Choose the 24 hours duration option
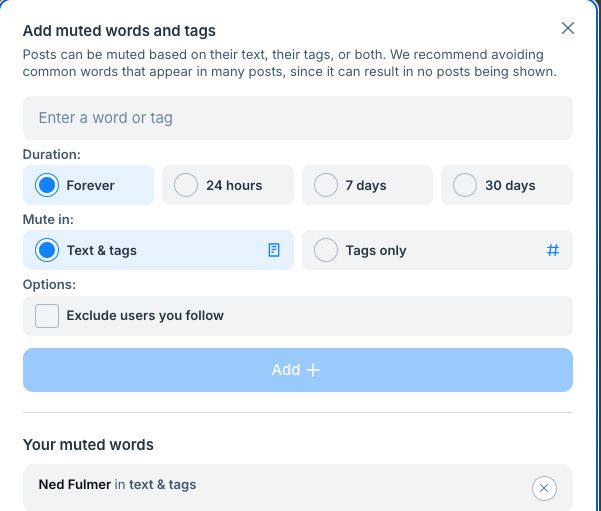This screenshot has width=601, height=511. click(x=186, y=185)
